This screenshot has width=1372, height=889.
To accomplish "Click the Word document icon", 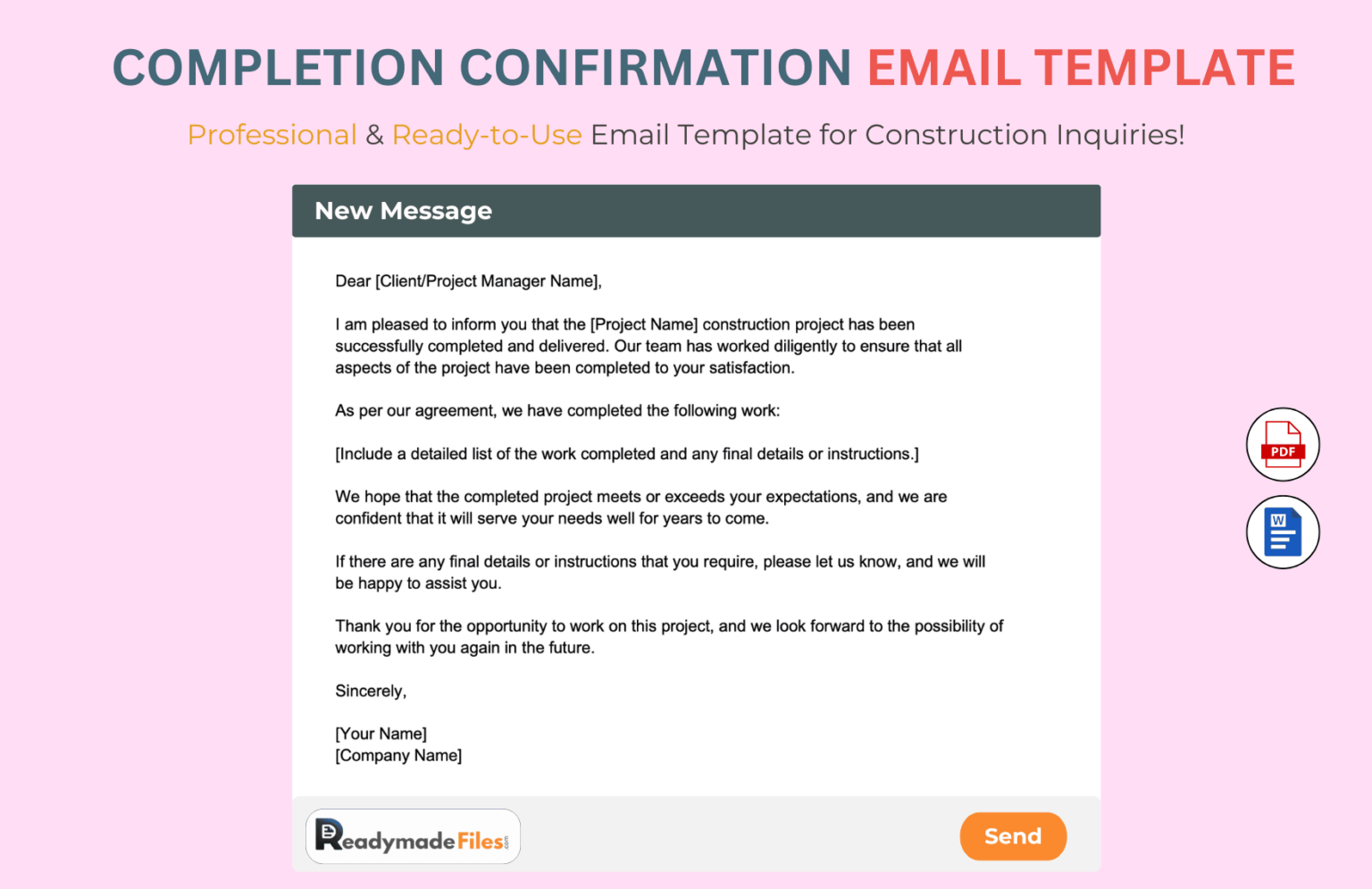I will click(1283, 533).
